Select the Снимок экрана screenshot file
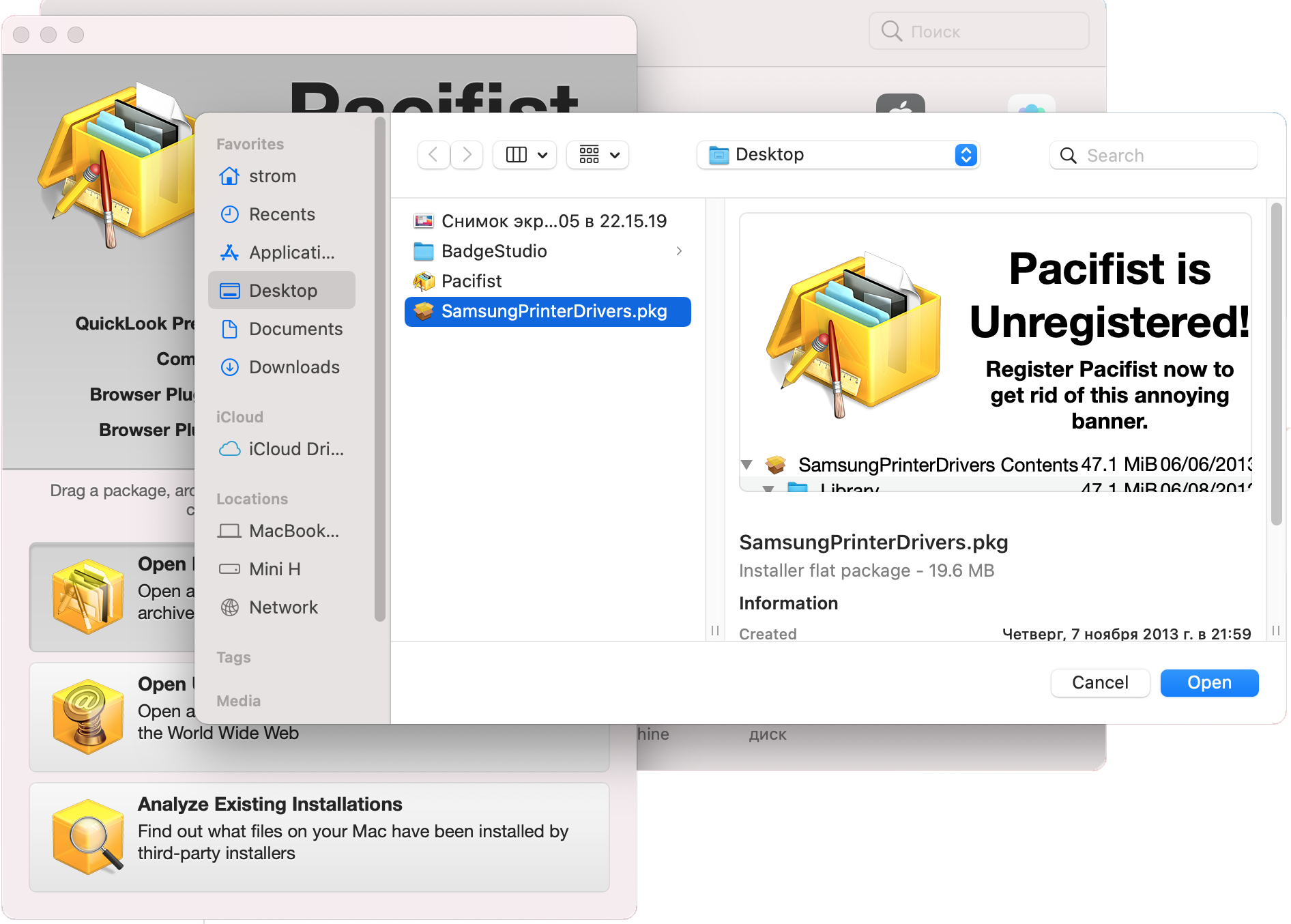Viewport: 1291px width, 924px height. coord(548,221)
